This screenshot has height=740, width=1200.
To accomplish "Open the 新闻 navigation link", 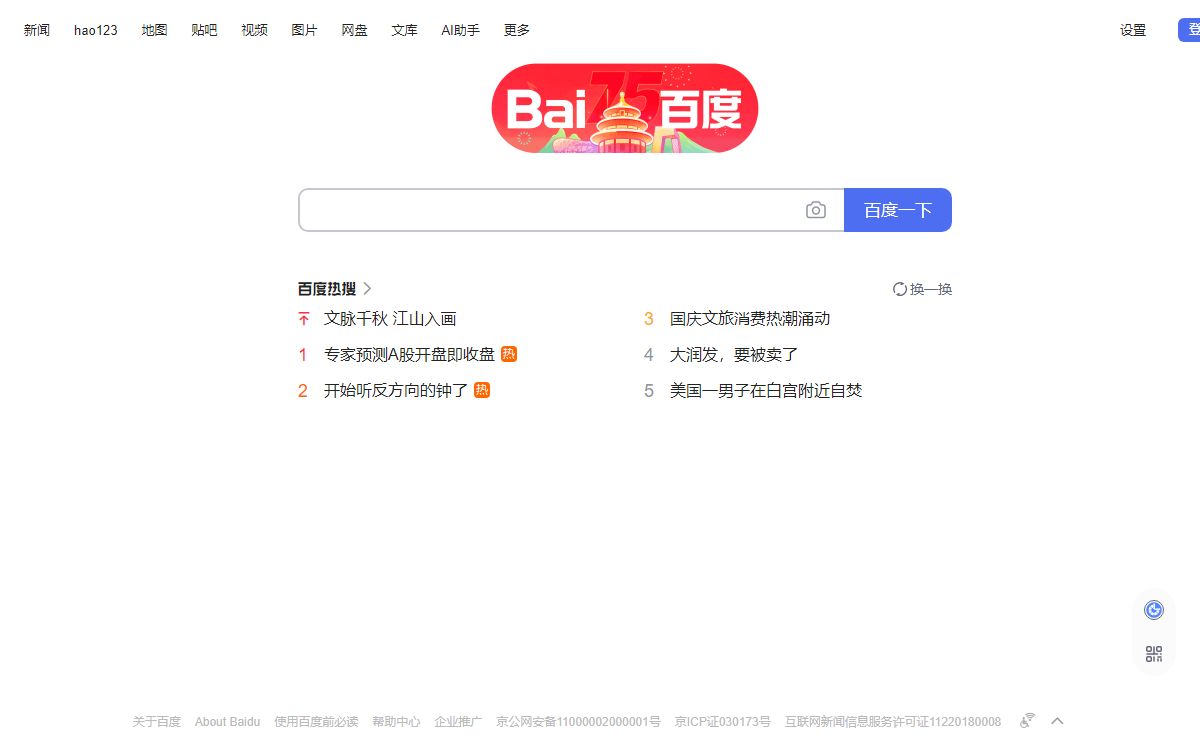I will [37, 30].
